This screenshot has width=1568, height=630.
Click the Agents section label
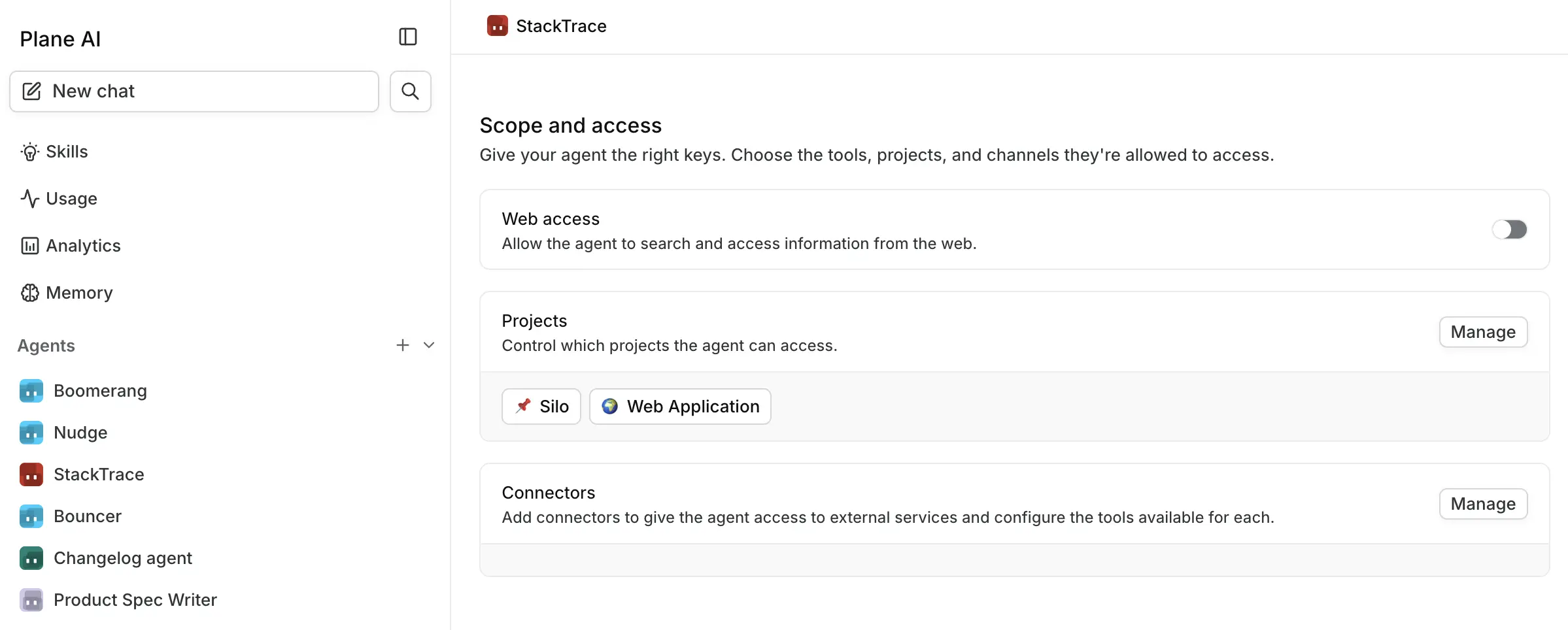(46, 346)
